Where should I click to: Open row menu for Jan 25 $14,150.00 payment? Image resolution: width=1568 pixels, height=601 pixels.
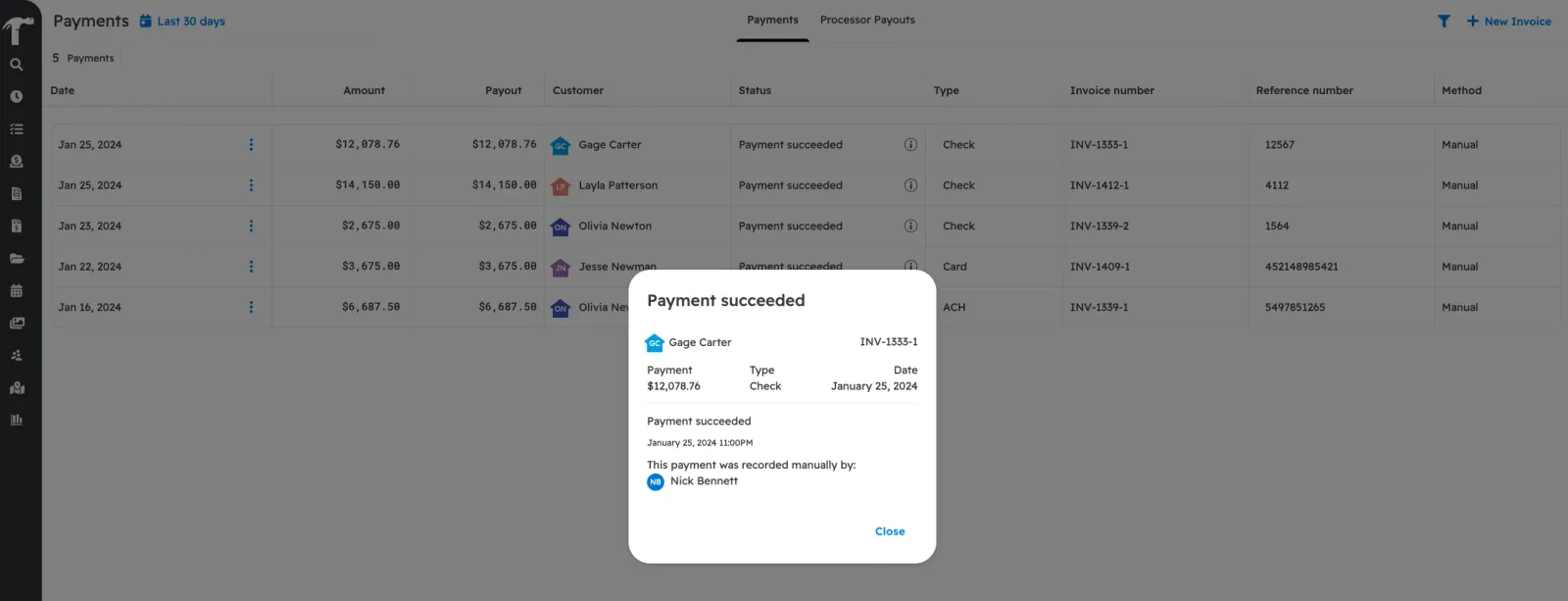coord(251,185)
